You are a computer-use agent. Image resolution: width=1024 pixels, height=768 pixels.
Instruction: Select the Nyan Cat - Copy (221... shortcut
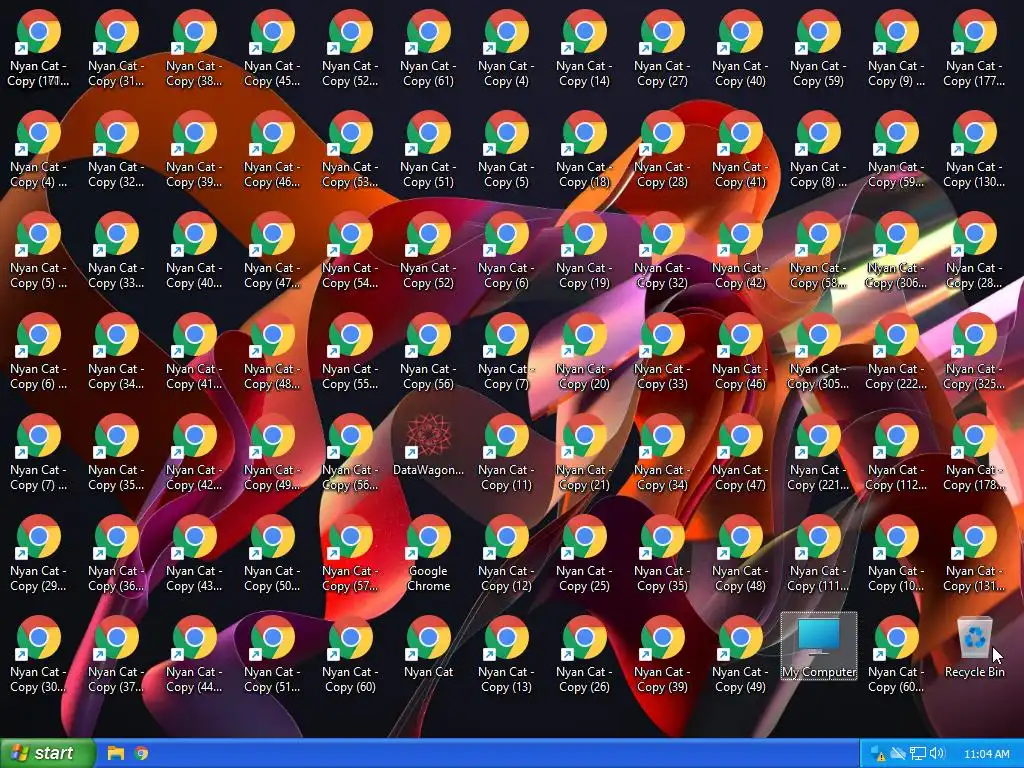click(x=818, y=453)
